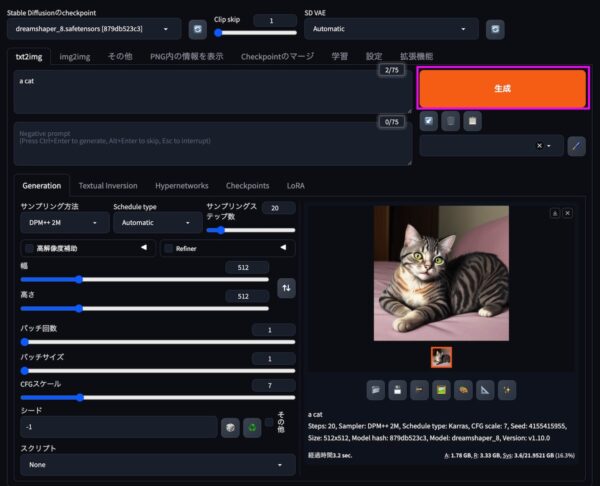Click the orange 生成 generate button
The width and height of the screenshot is (600, 486).
click(502, 89)
